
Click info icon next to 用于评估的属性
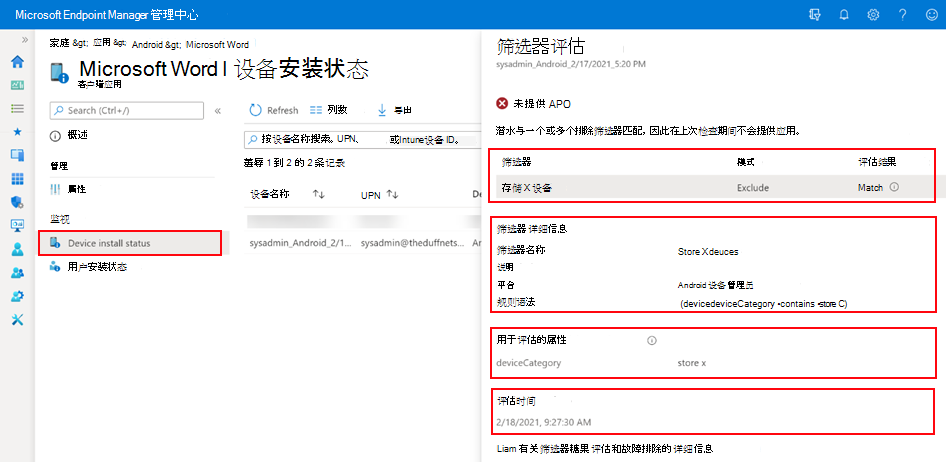point(651,341)
